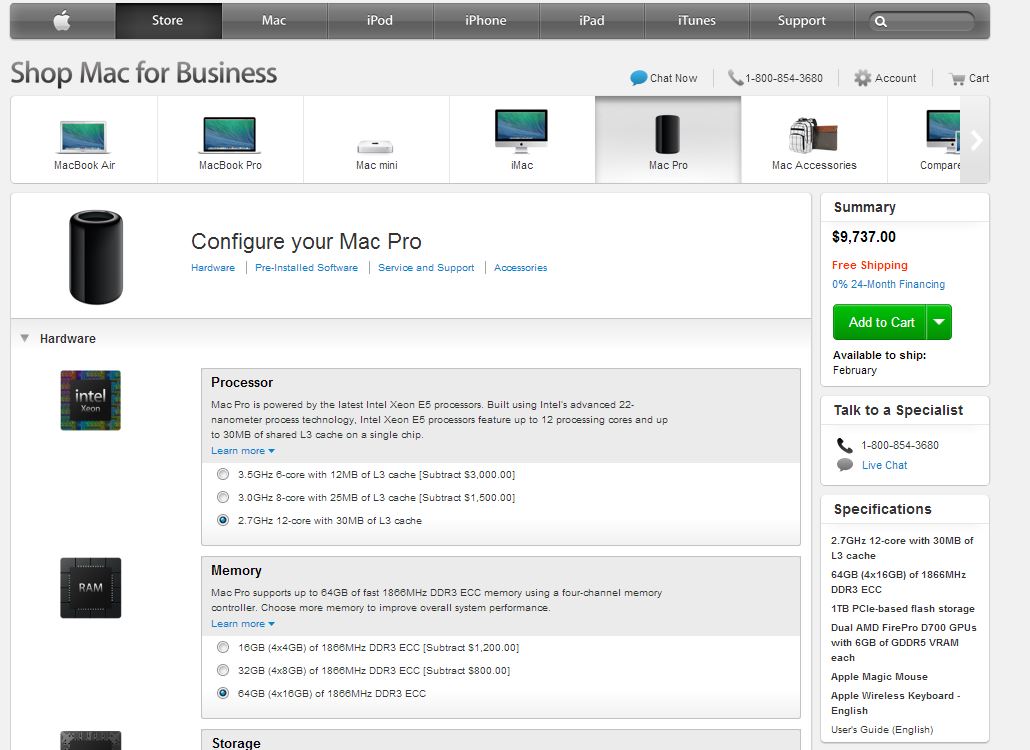Click the Apple Wireless Keyboard spec
This screenshot has height=750, width=1030.
[895, 703]
